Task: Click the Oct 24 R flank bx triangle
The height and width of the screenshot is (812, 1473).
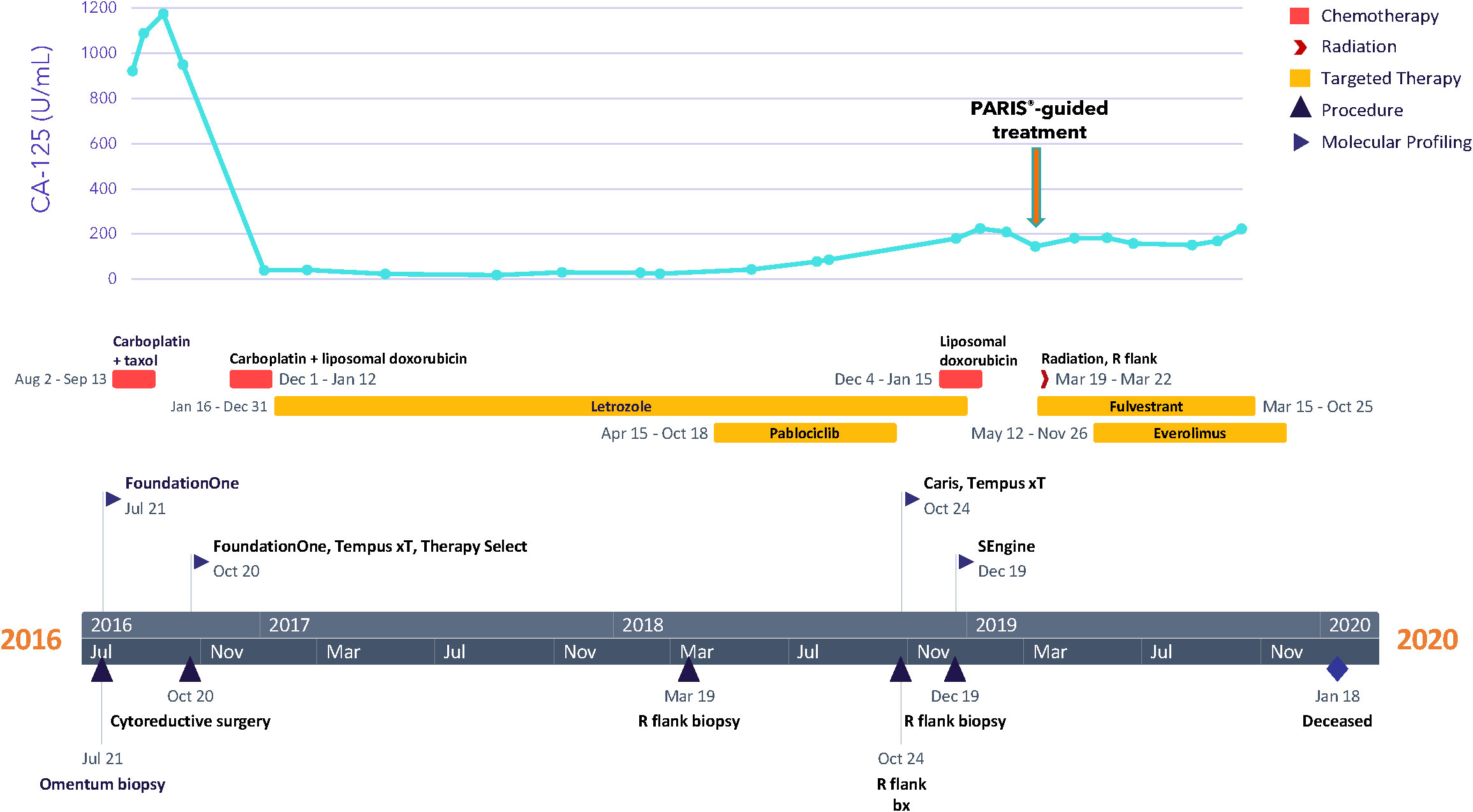Action: [901, 670]
